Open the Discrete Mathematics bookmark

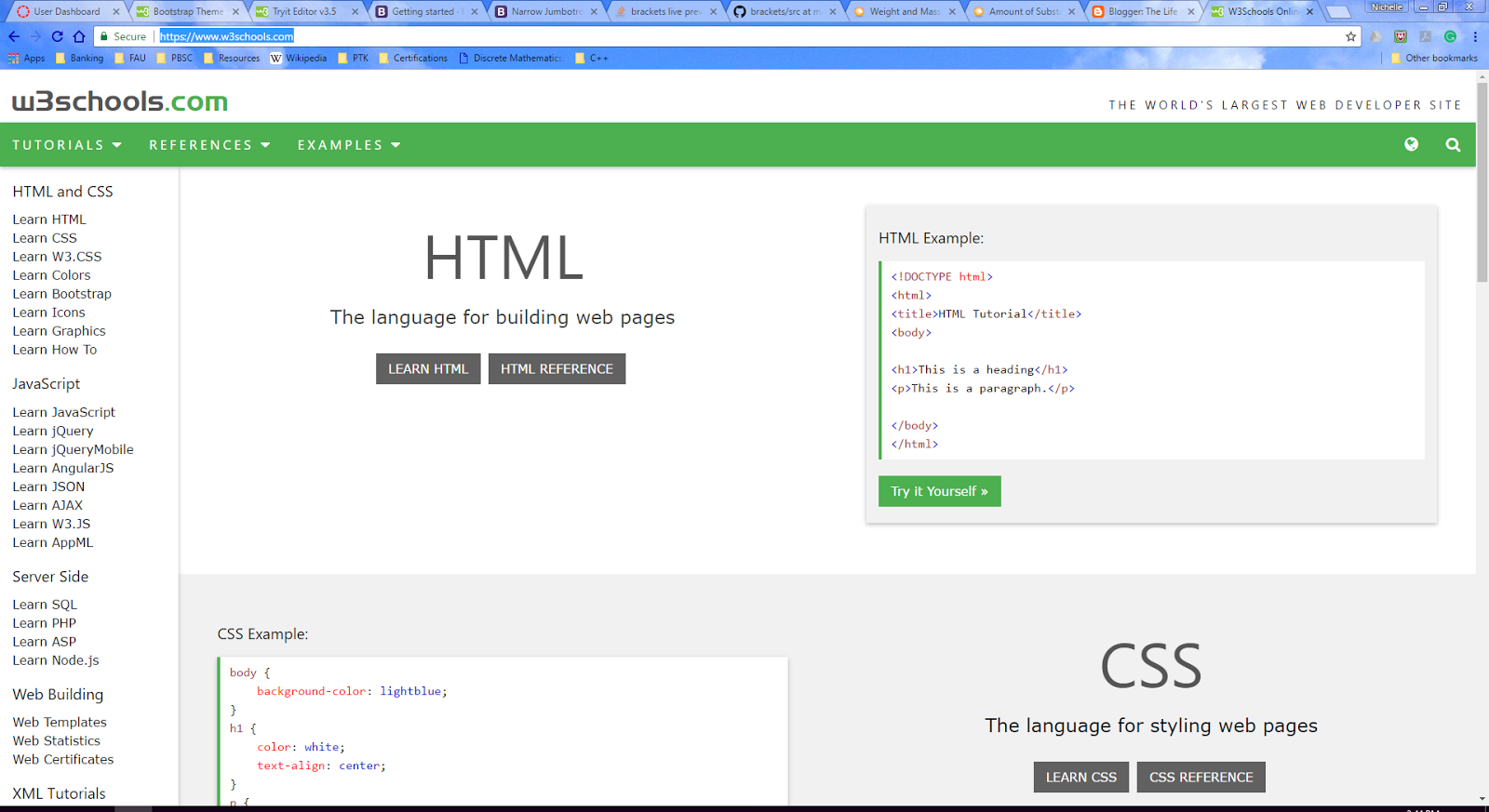coord(510,58)
